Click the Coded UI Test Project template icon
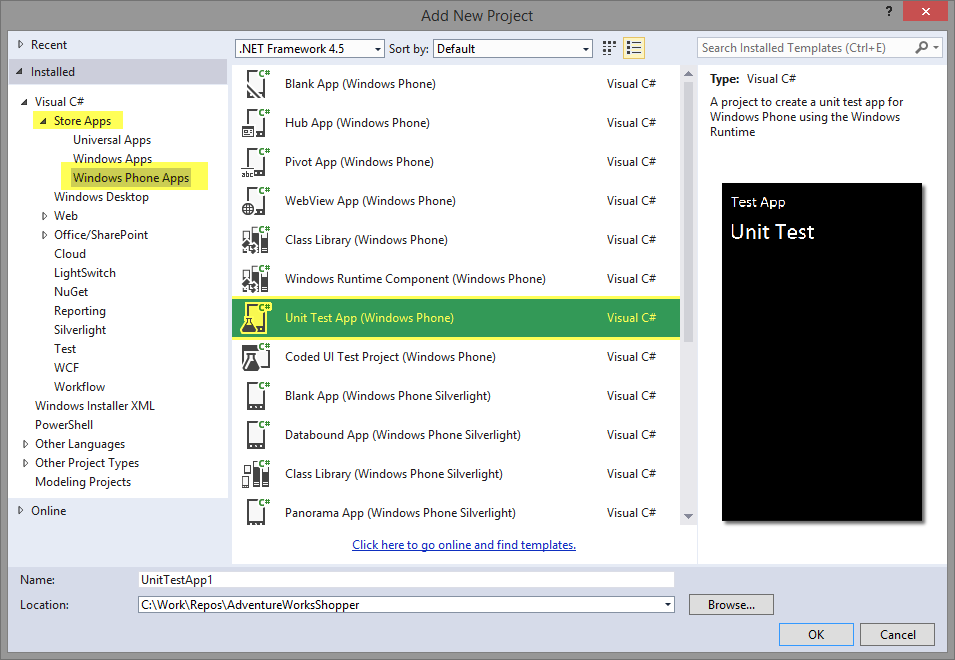955x660 pixels. [256, 357]
